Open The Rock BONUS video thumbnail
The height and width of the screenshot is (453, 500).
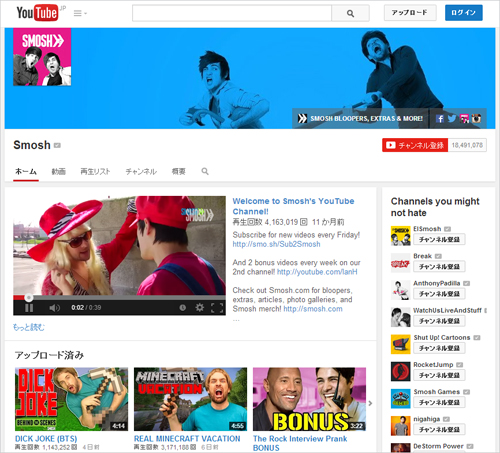pyautogui.click(x=309, y=399)
